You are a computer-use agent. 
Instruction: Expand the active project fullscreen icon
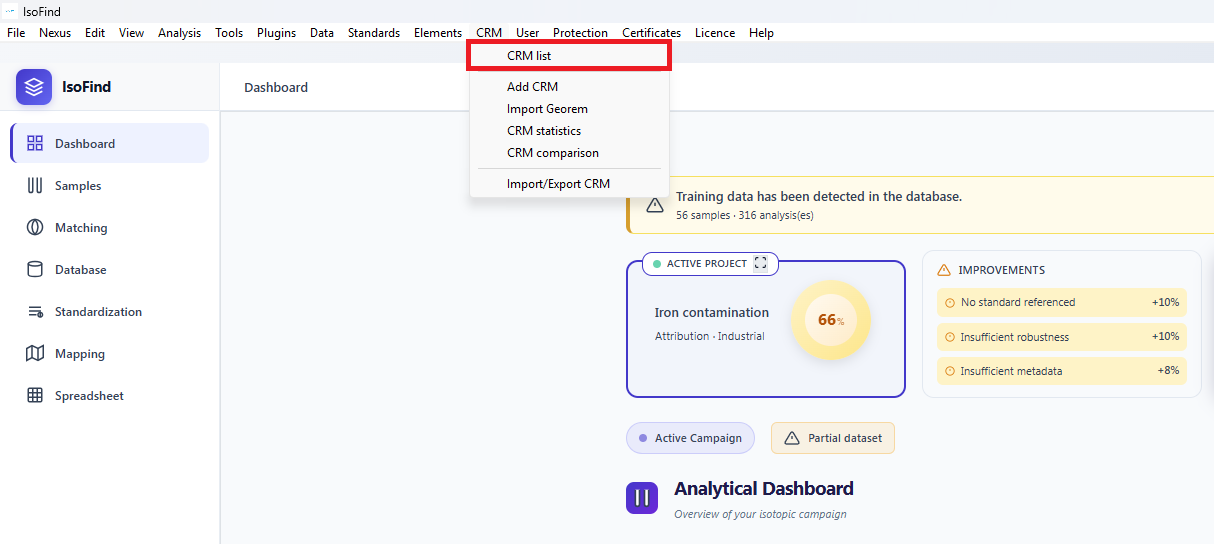tap(761, 263)
